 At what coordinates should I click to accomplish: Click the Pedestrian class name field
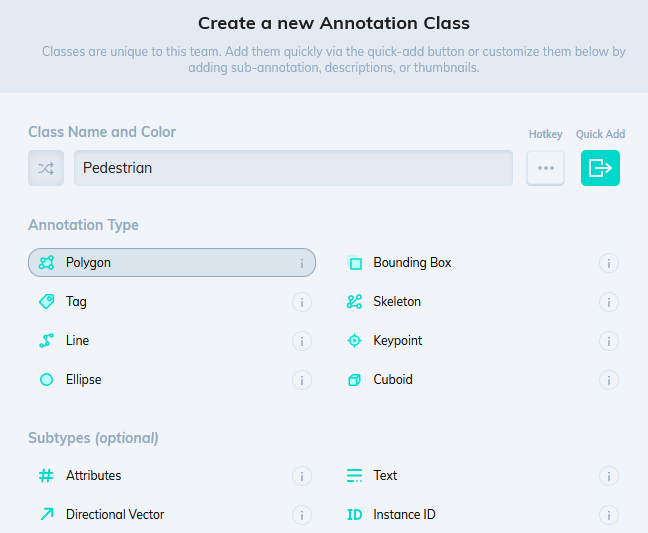tap(293, 168)
